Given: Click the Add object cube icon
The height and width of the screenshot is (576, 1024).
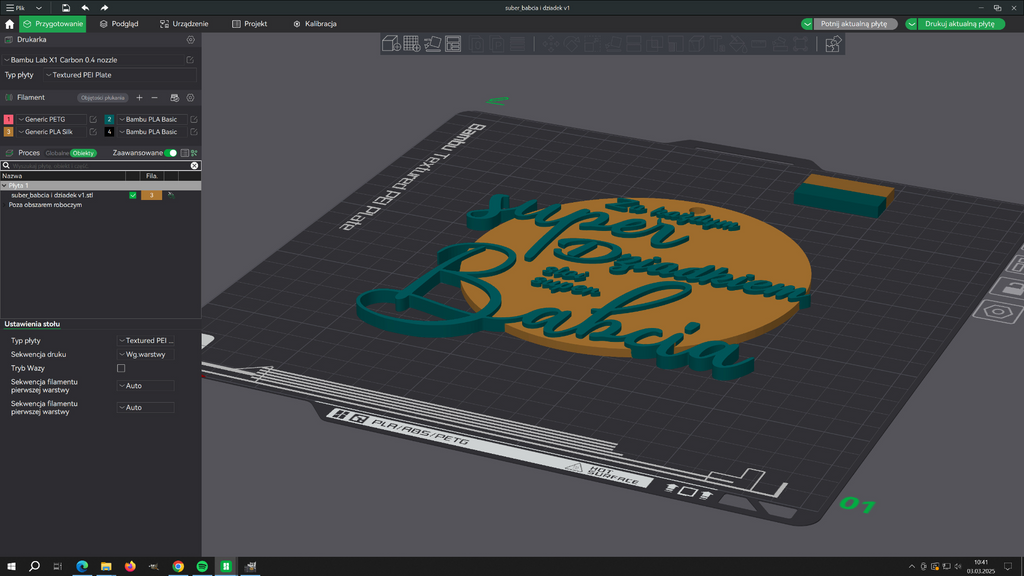Looking at the screenshot, I should [391, 44].
